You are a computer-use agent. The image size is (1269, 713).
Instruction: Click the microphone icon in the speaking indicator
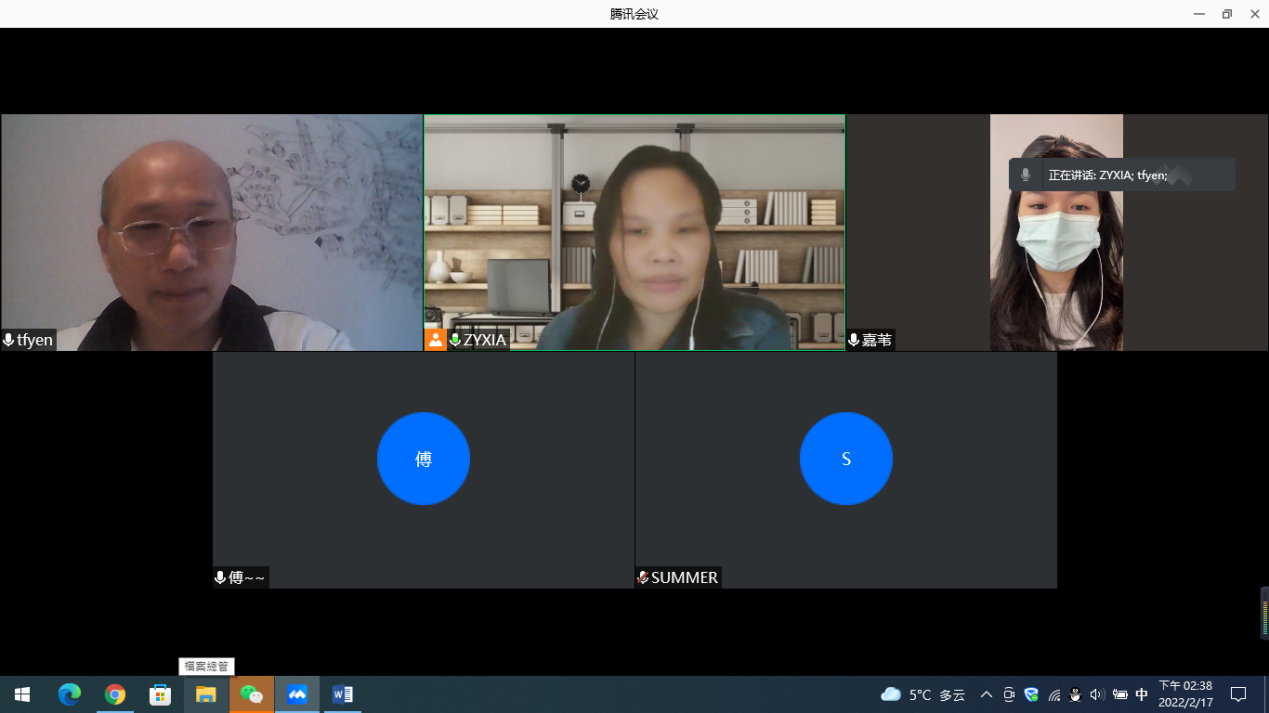tap(1025, 175)
